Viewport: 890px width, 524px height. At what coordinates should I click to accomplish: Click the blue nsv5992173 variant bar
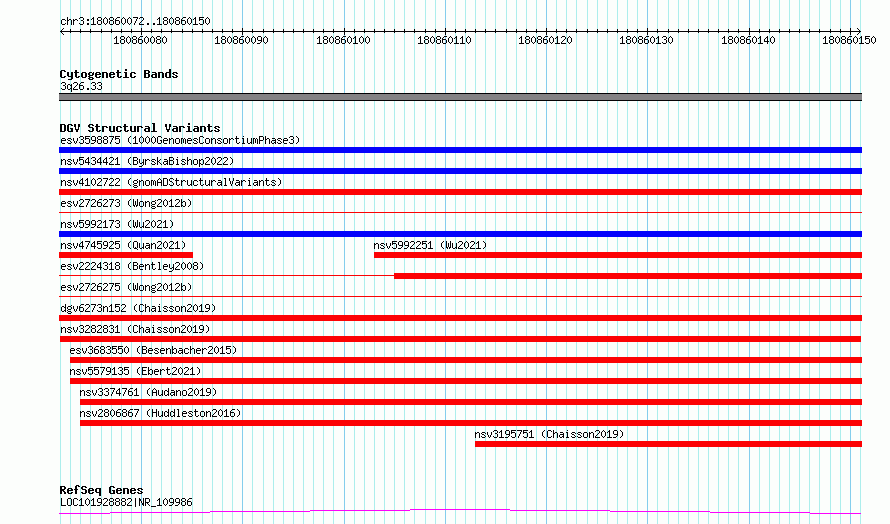[460, 234]
